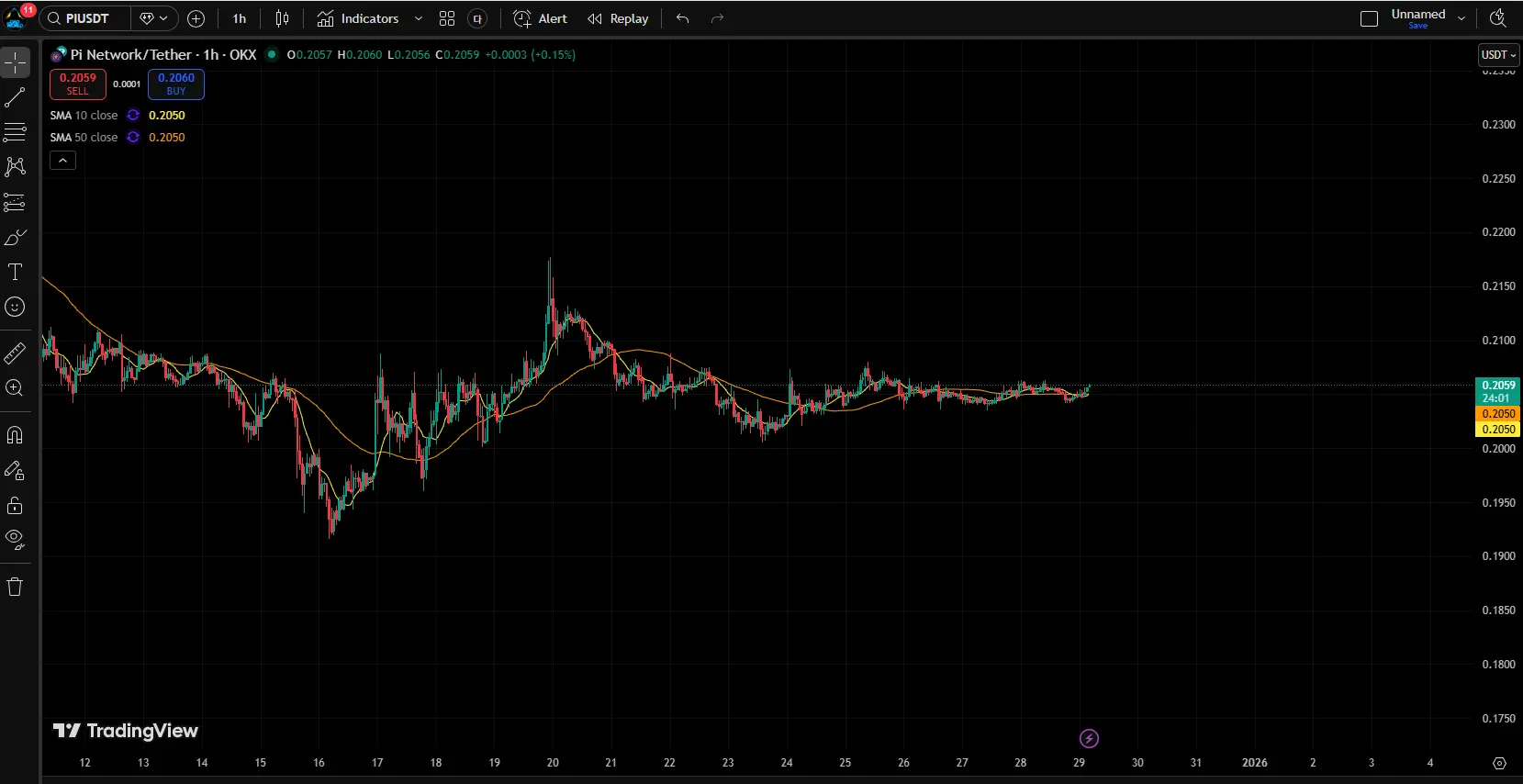This screenshot has width=1523, height=784.
Task: Open the layout setup rectangle icon
Action: click(x=1369, y=18)
